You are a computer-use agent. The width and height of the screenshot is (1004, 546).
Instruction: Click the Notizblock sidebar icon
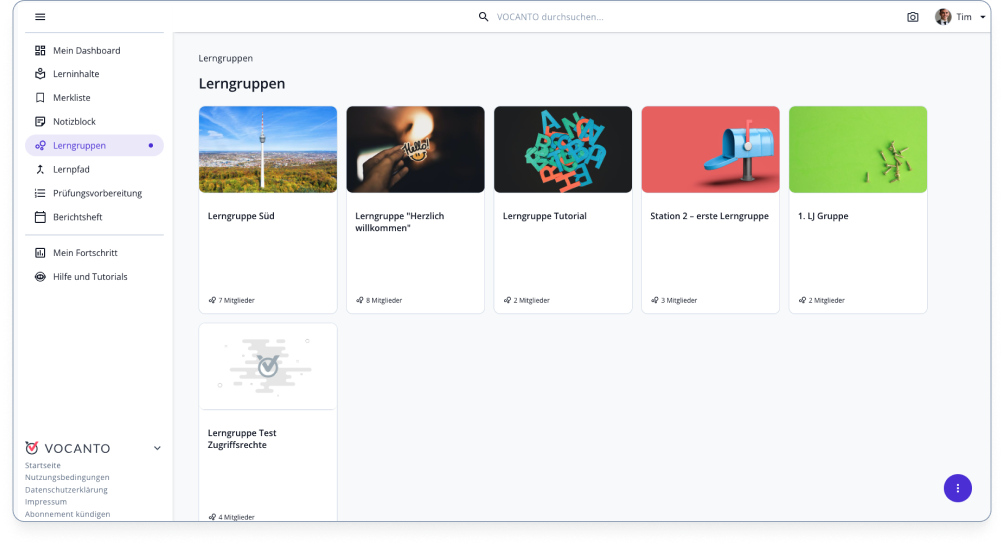click(40, 121)
